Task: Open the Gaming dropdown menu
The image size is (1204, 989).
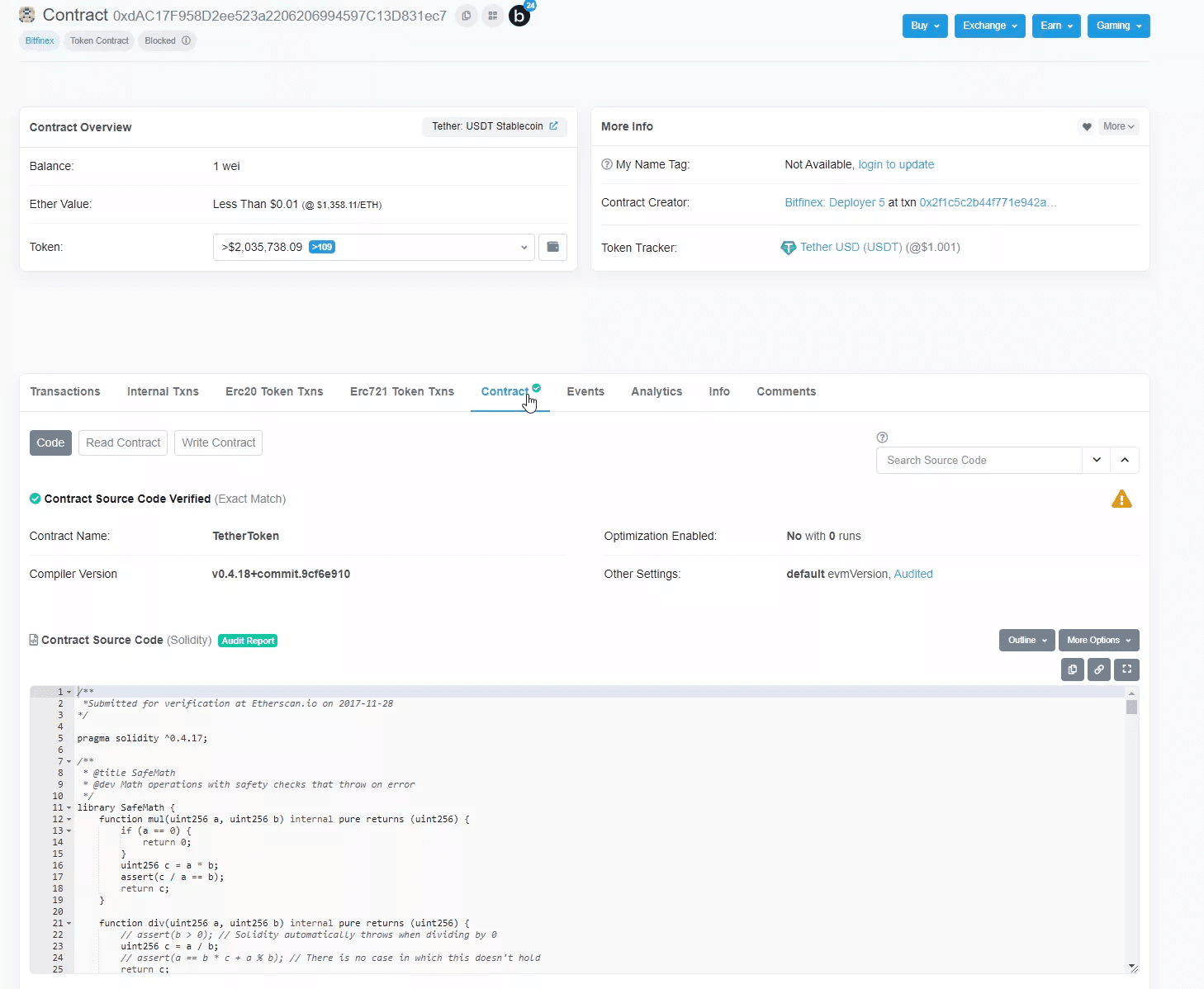Action: [1118, 26]
